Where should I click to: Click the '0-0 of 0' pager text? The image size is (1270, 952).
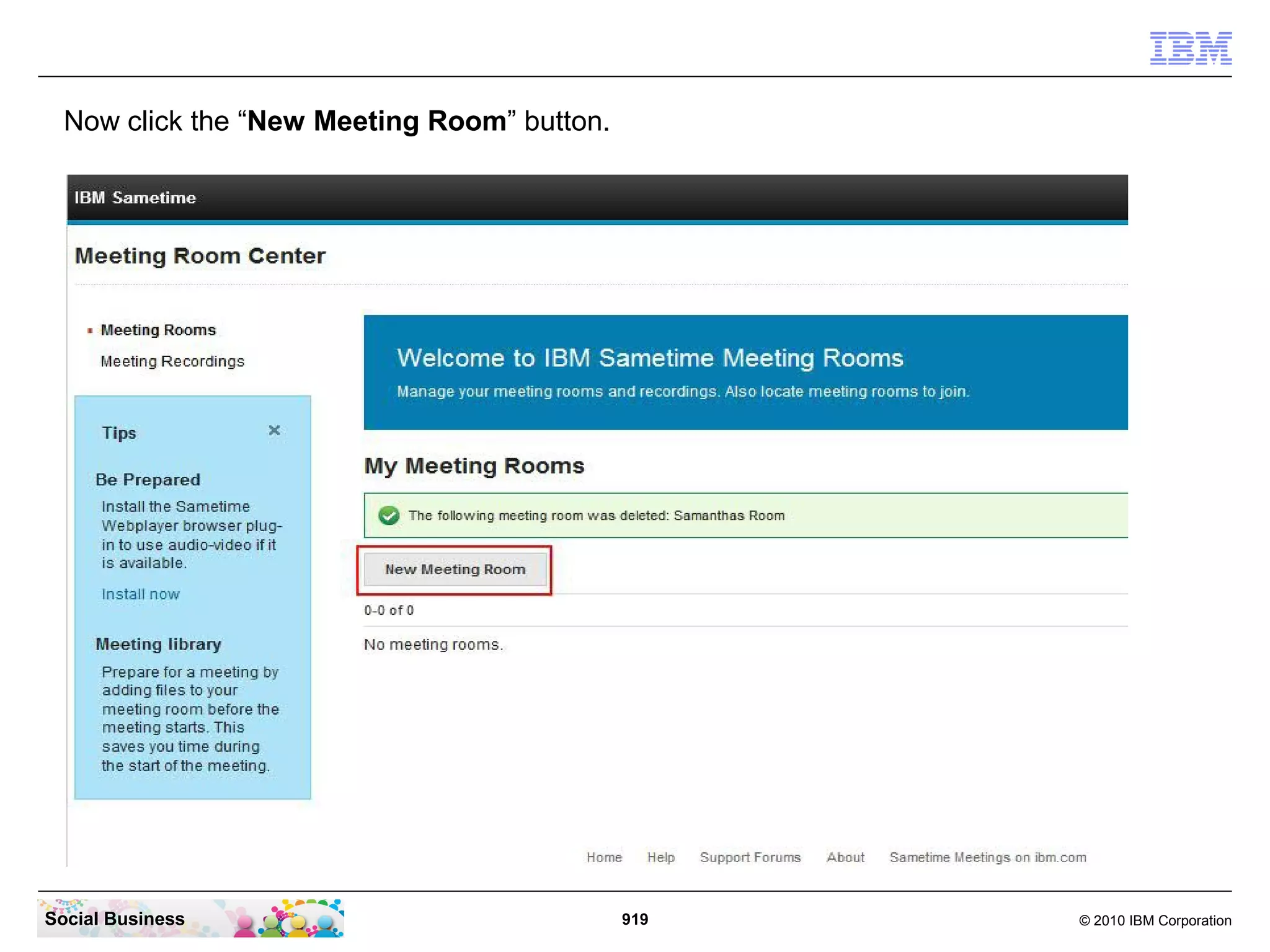point(389,610)
